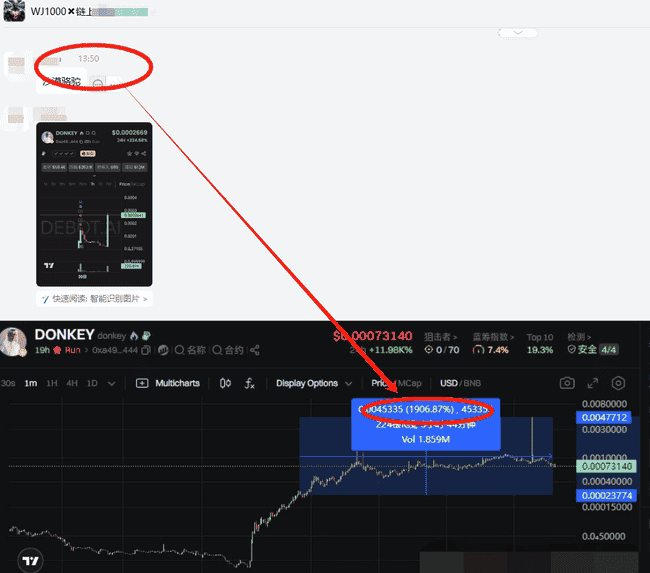Open chart settings hexagon icon

618,383
